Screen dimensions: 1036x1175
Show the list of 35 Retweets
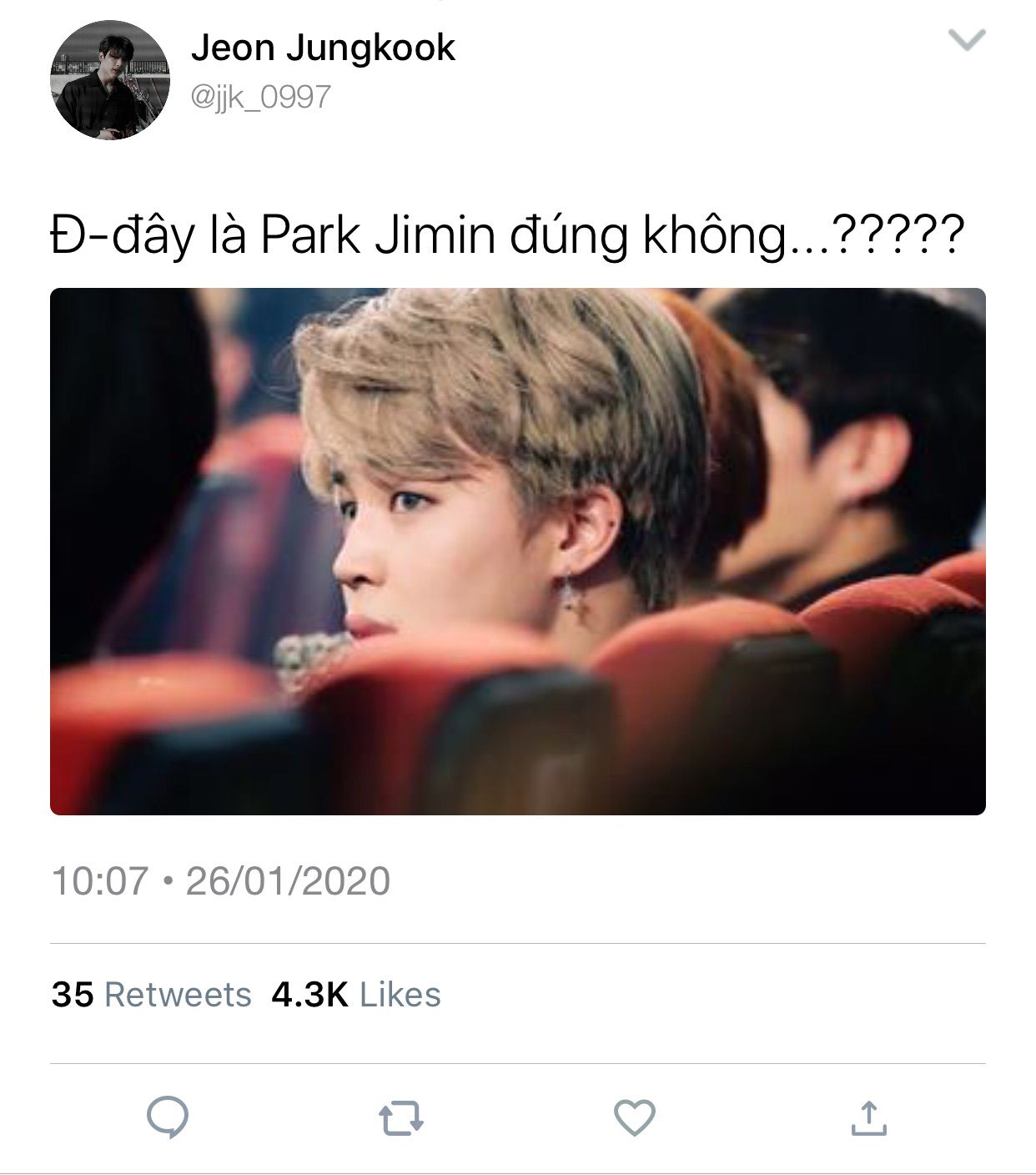151,995
